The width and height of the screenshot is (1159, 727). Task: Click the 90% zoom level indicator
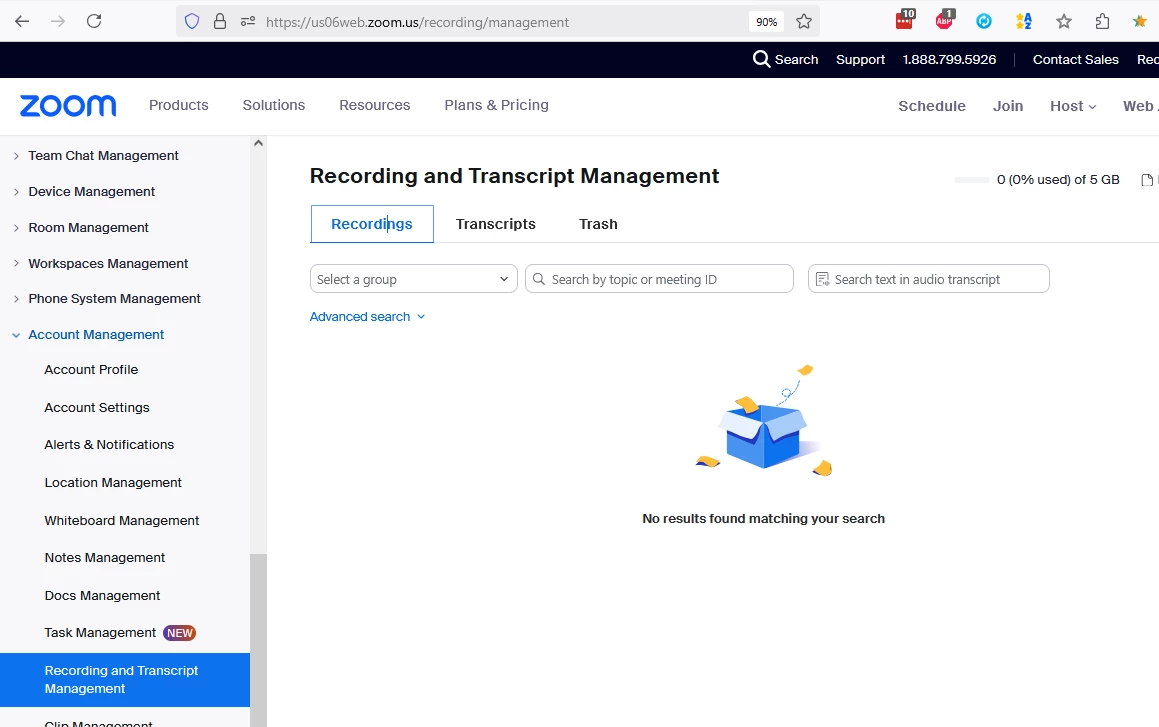tap(767, 22)
